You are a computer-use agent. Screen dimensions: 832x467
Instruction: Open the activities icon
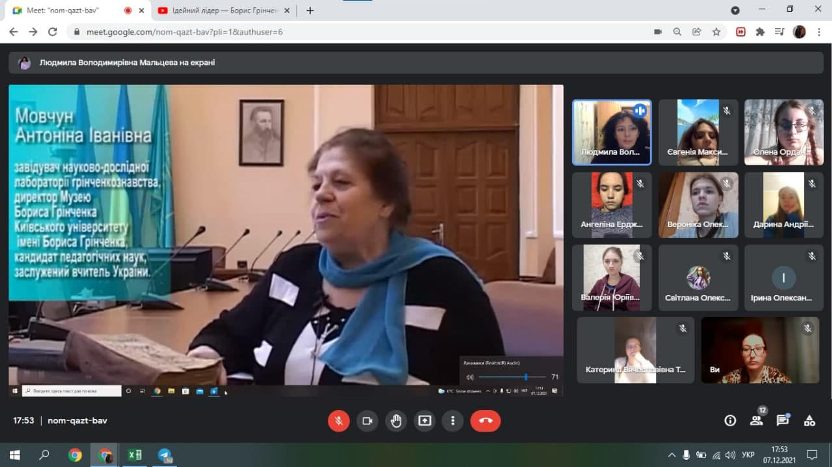[809, 421]
